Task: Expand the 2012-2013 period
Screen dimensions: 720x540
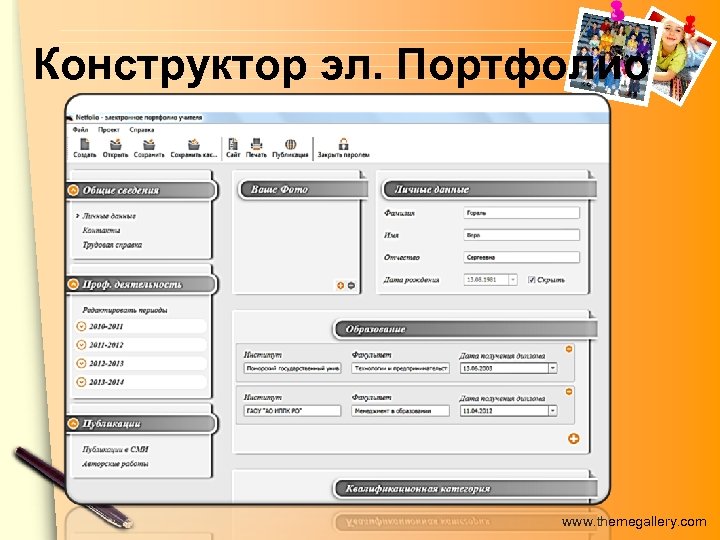Action: (x=81, y=363)
